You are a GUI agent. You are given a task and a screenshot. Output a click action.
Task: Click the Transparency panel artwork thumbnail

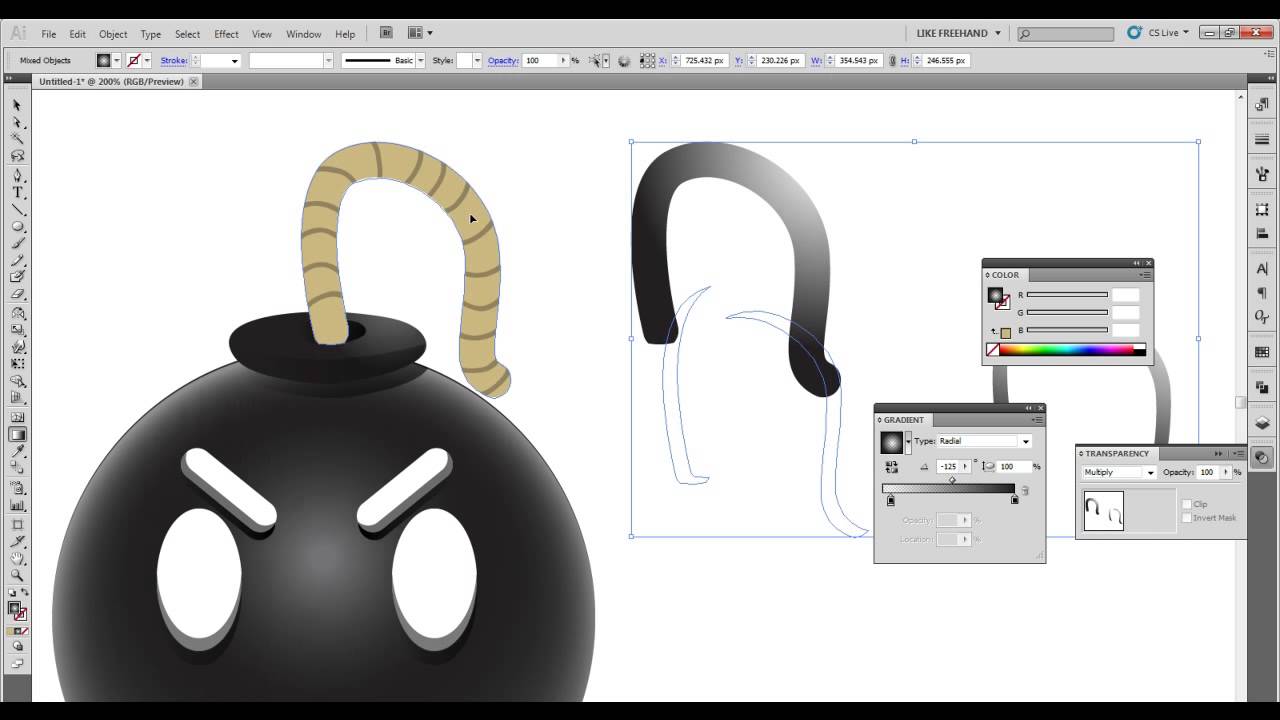1103,511
